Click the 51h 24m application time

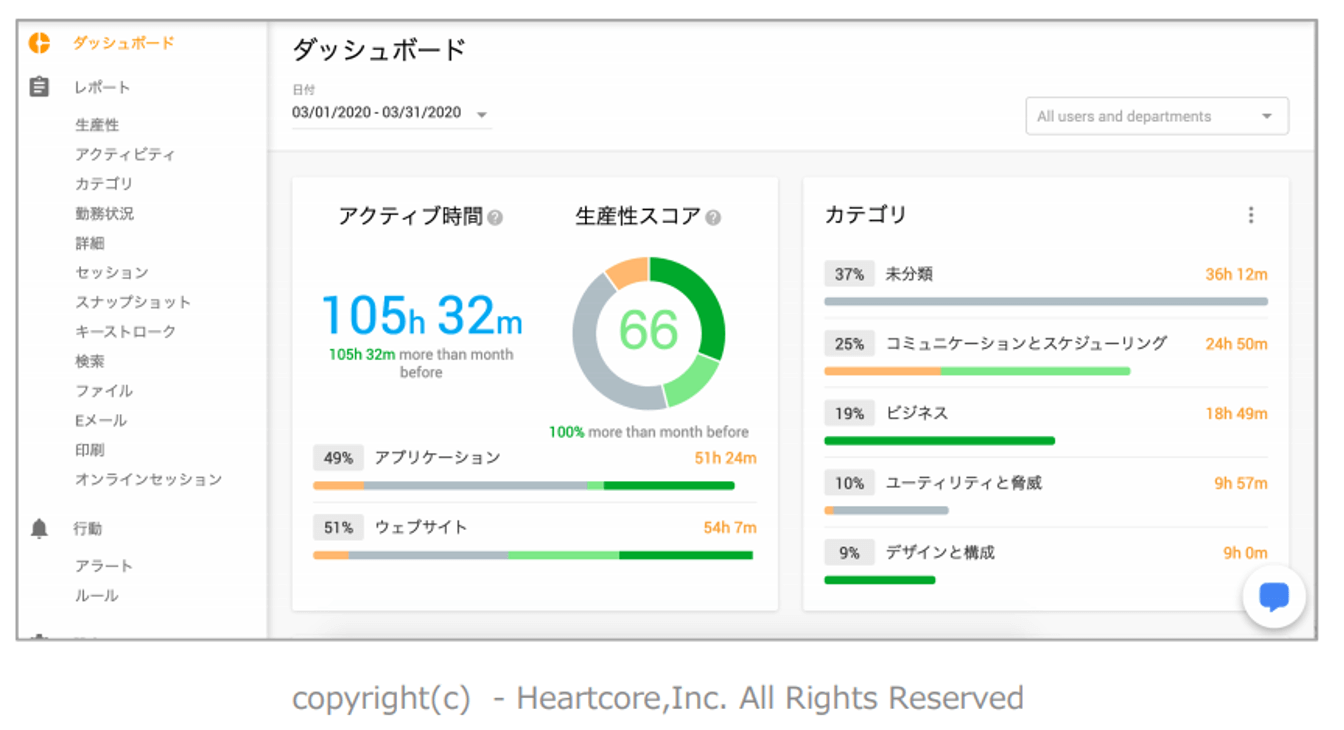tap(725, 458)
